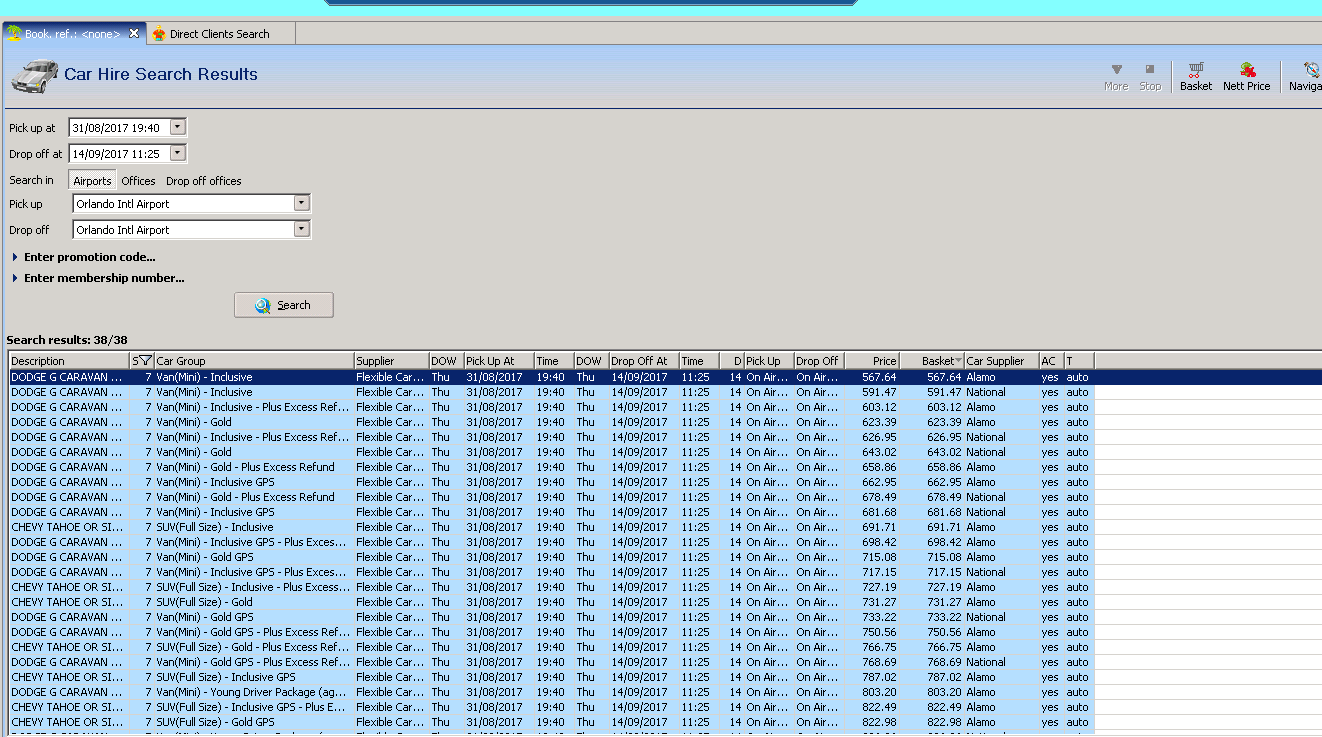The image size is (1322, 737).
Task: Click the filter icon in the S column header
Action: 145,361
